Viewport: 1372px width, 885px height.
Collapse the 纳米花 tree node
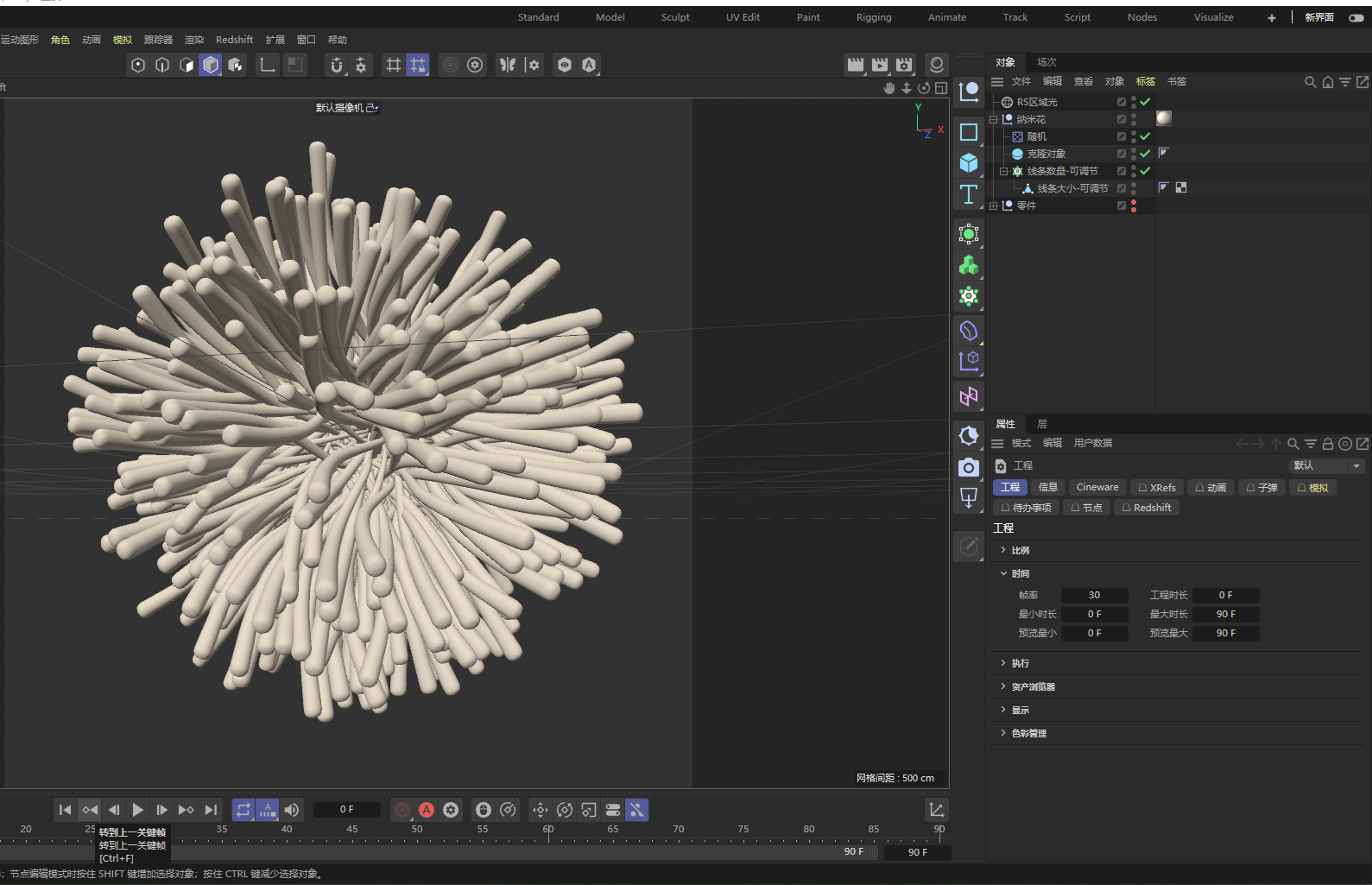pos(994,119)
